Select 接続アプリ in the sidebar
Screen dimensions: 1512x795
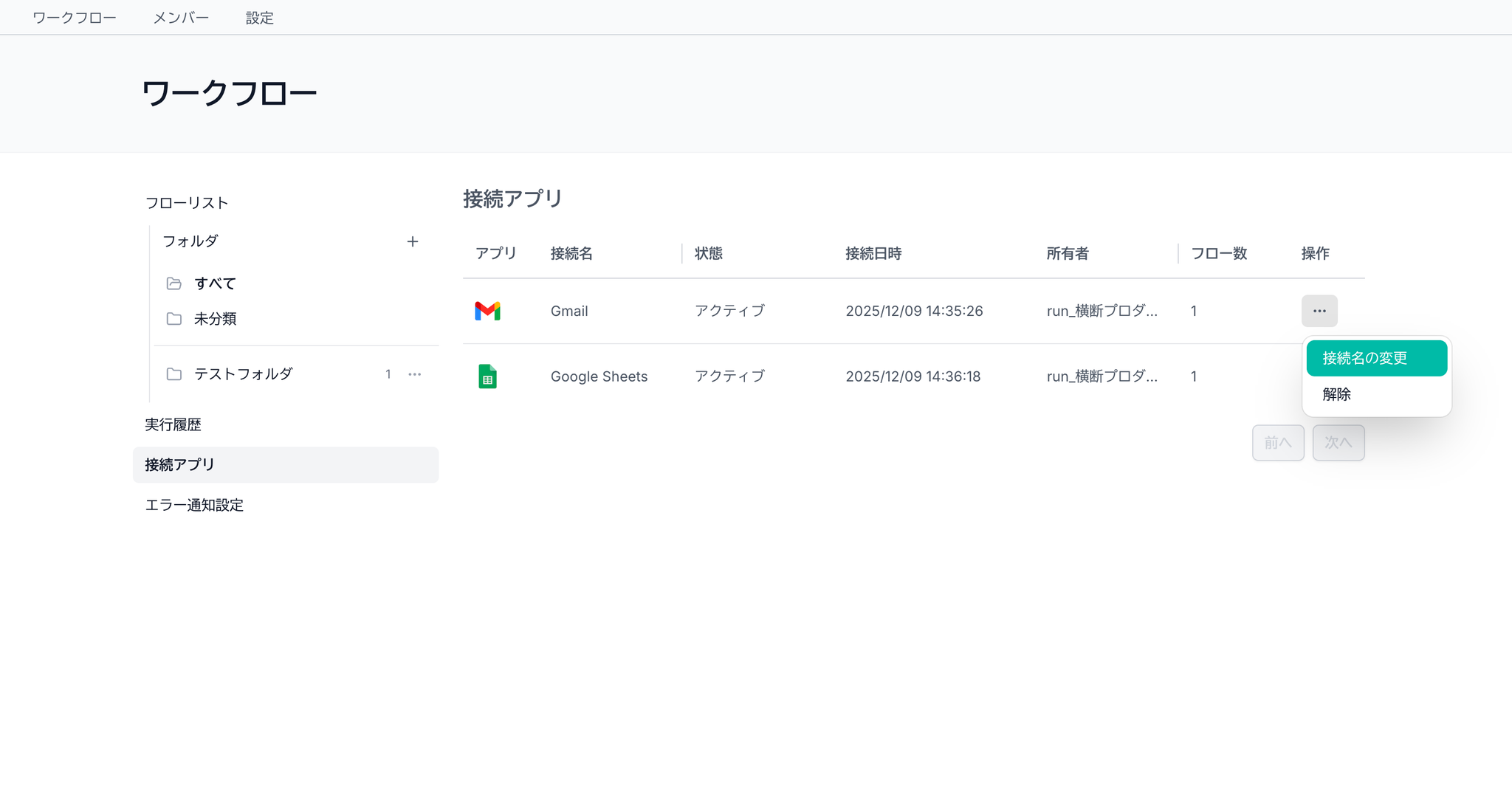180,464
